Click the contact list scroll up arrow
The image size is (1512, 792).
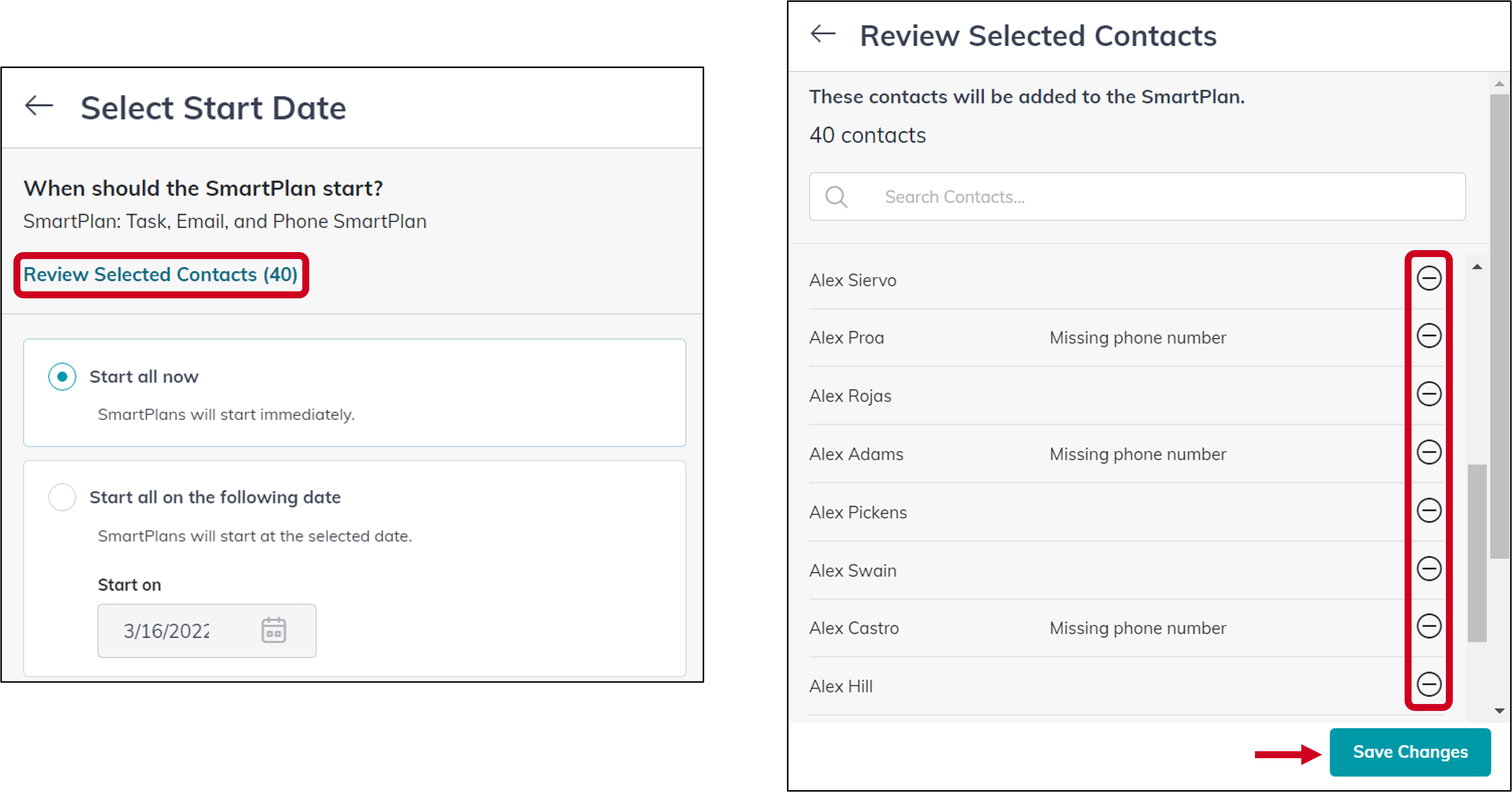click(1477, 267)
